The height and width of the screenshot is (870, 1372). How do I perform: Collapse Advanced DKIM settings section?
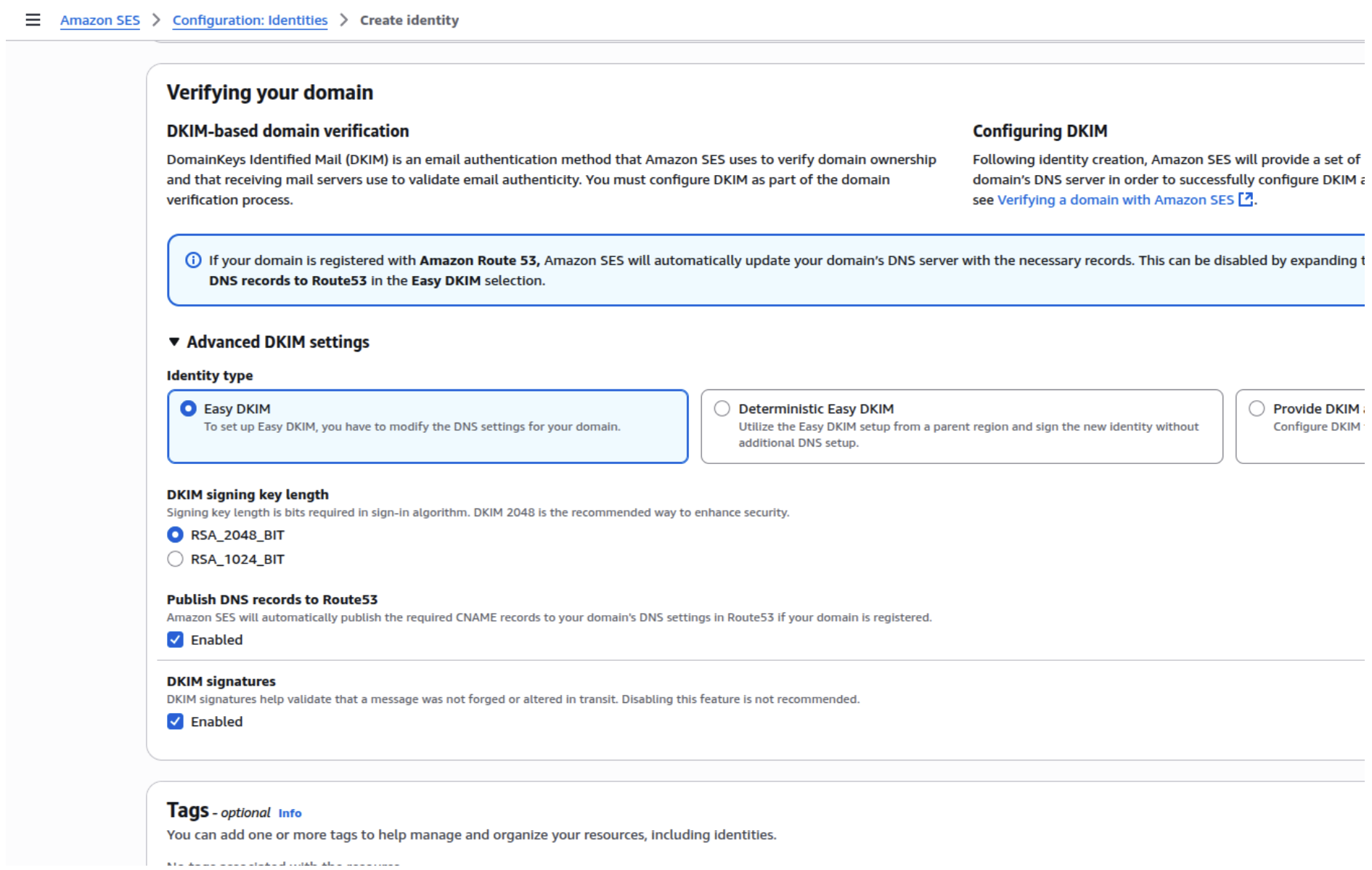(174, 341)
